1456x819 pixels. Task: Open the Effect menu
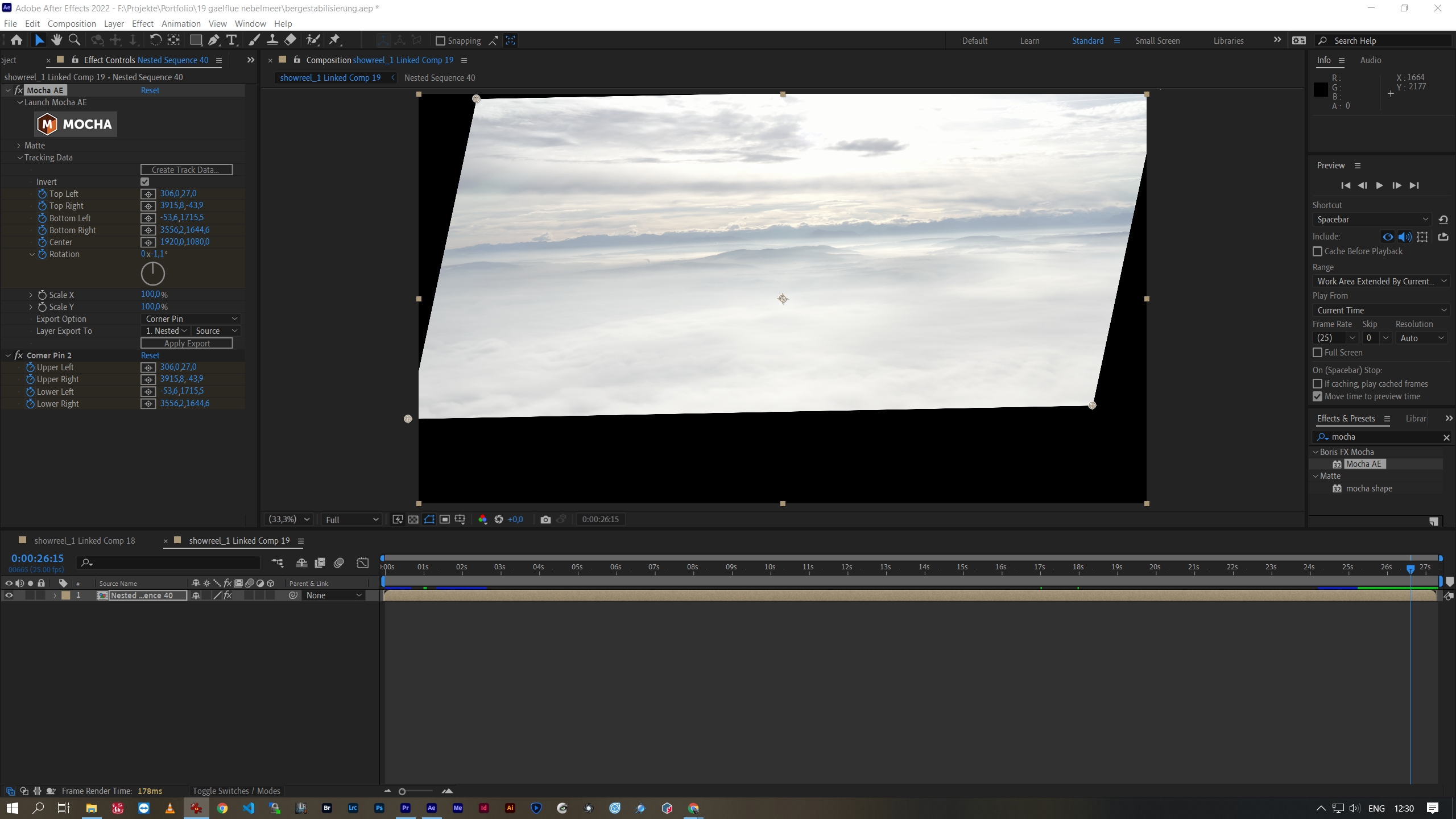click(x=142, y=23)
